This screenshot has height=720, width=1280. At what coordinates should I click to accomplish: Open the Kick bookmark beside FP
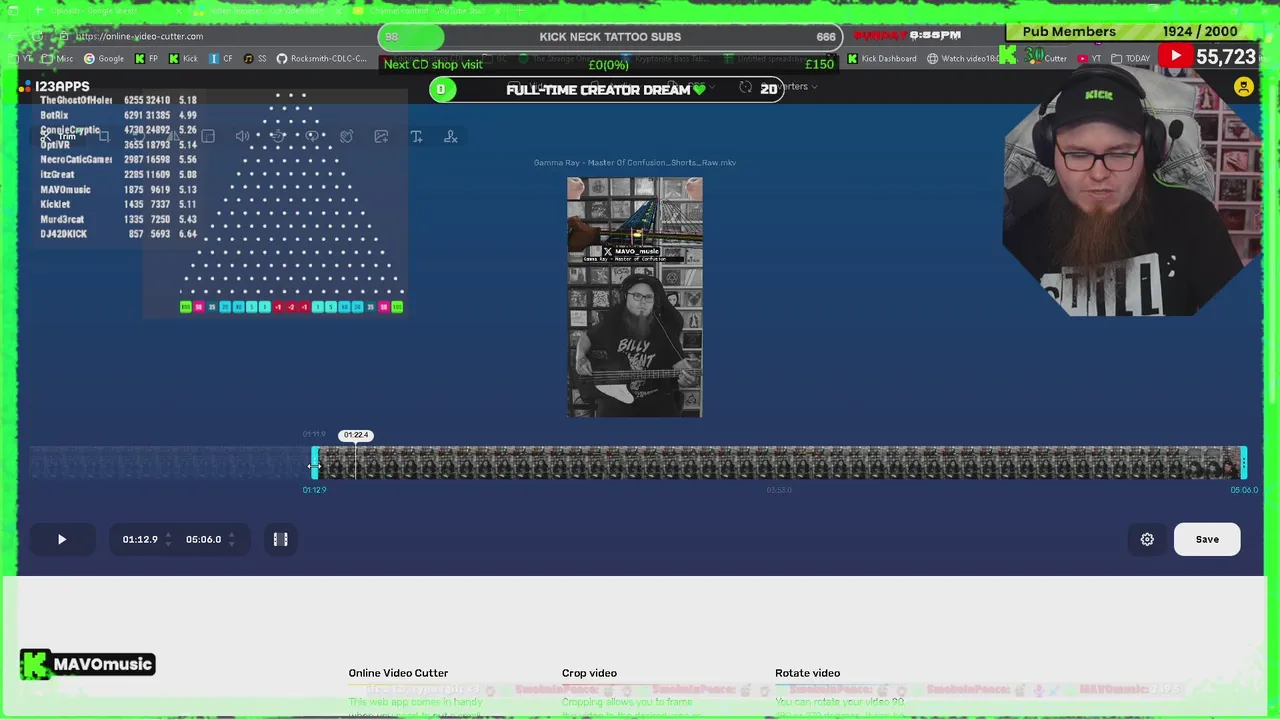tap(183, 59)
